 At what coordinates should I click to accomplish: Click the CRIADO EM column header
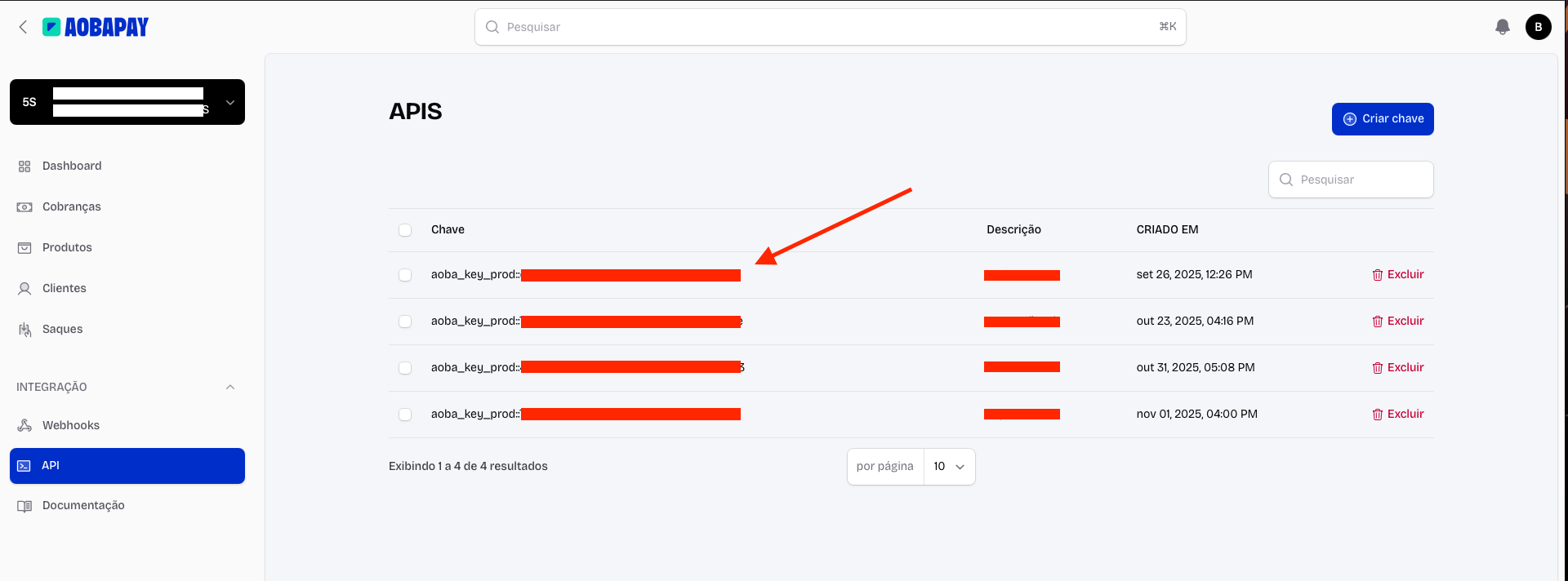coord(1167,229)
